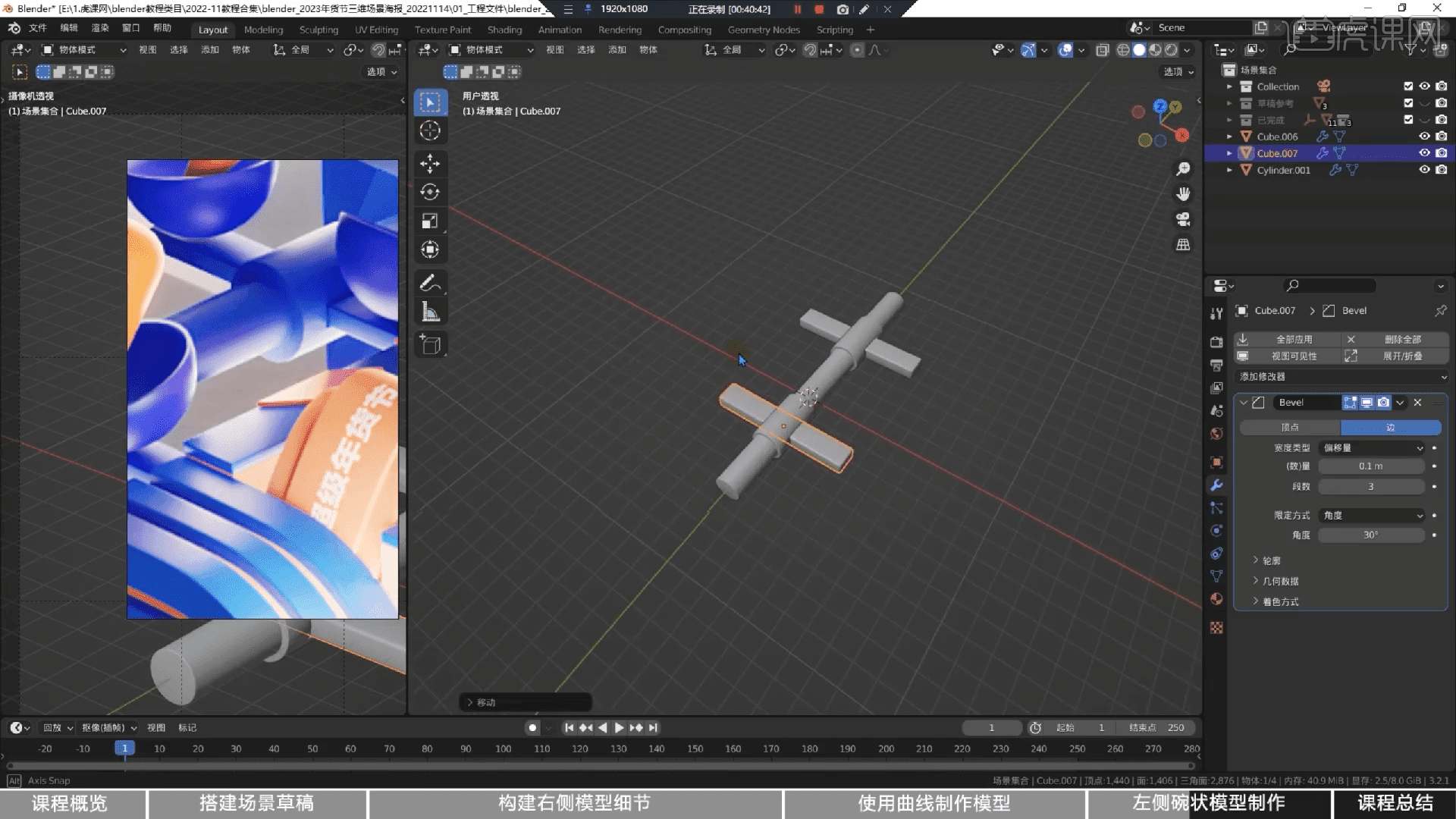Toggle the 草稿参考 collection checkbox
The image size is (1456, 819).
point(1408,102)
